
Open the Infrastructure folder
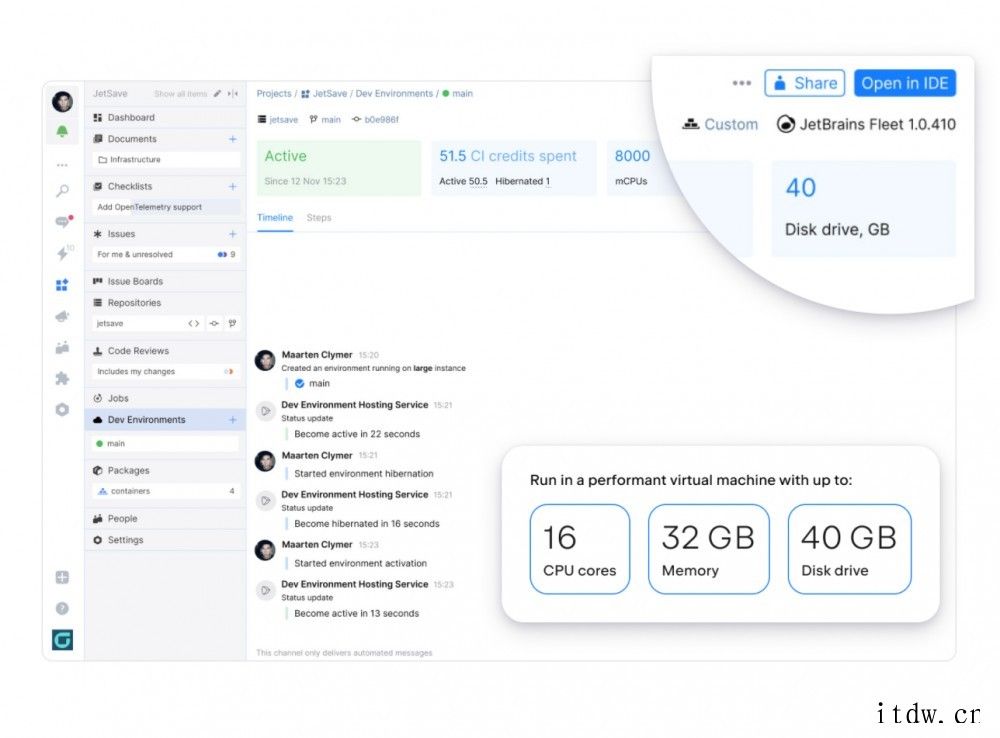pyautogui.click(x=166, y=159)
